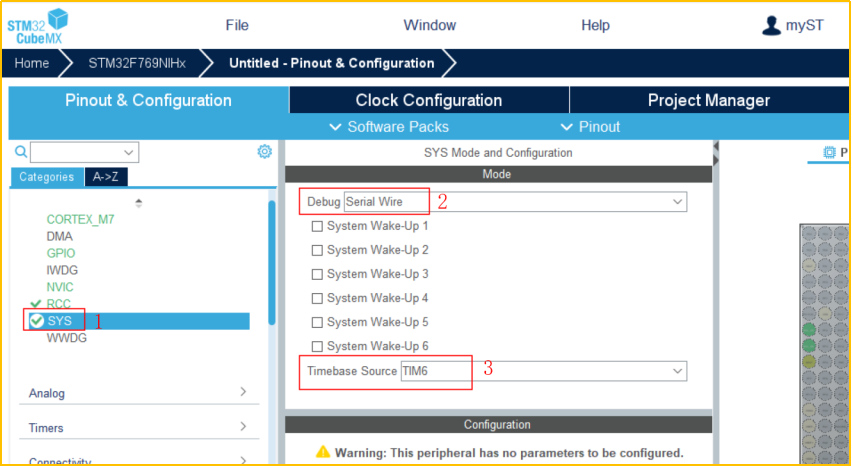
Task: Go to the Home breadcrumb
Action: [x=32, y=63]
